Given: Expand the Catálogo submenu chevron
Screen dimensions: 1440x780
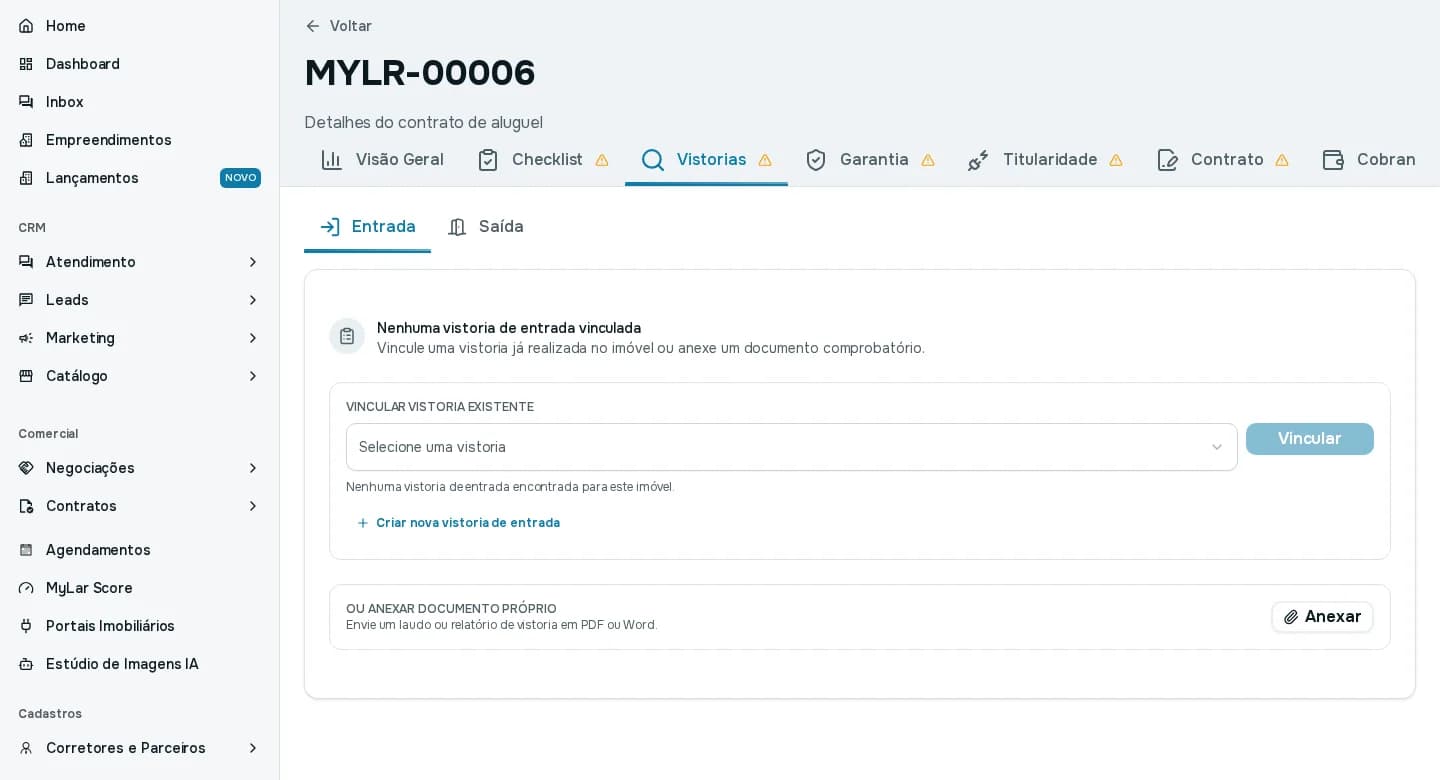Looking at the screenshot, I should pyautogui.click(x=253, y=376).
